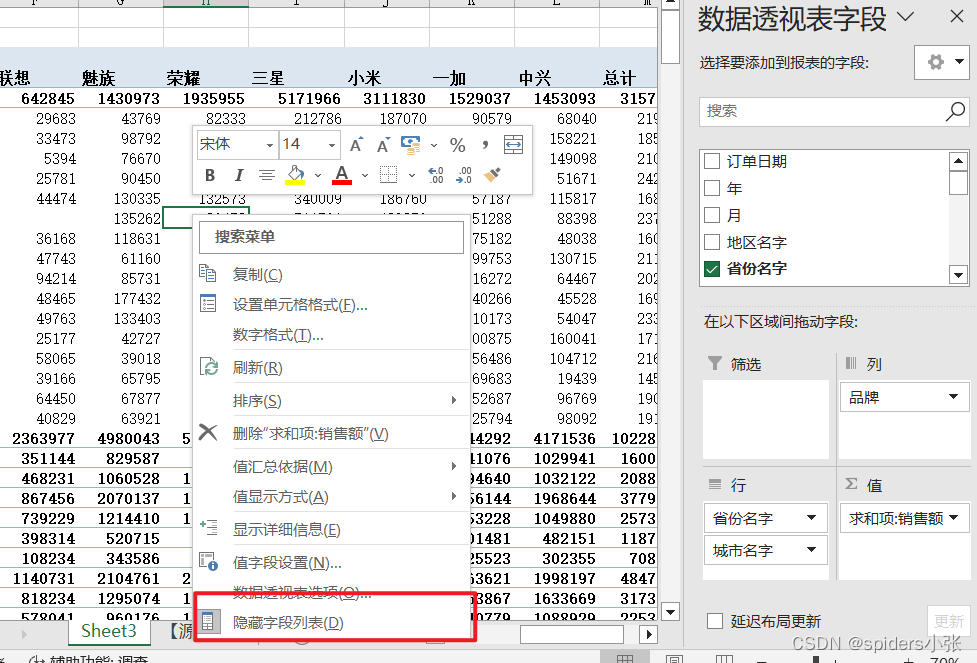Select 刷新(R) in context menu
The image size is (977, 663).
point(331,368)
